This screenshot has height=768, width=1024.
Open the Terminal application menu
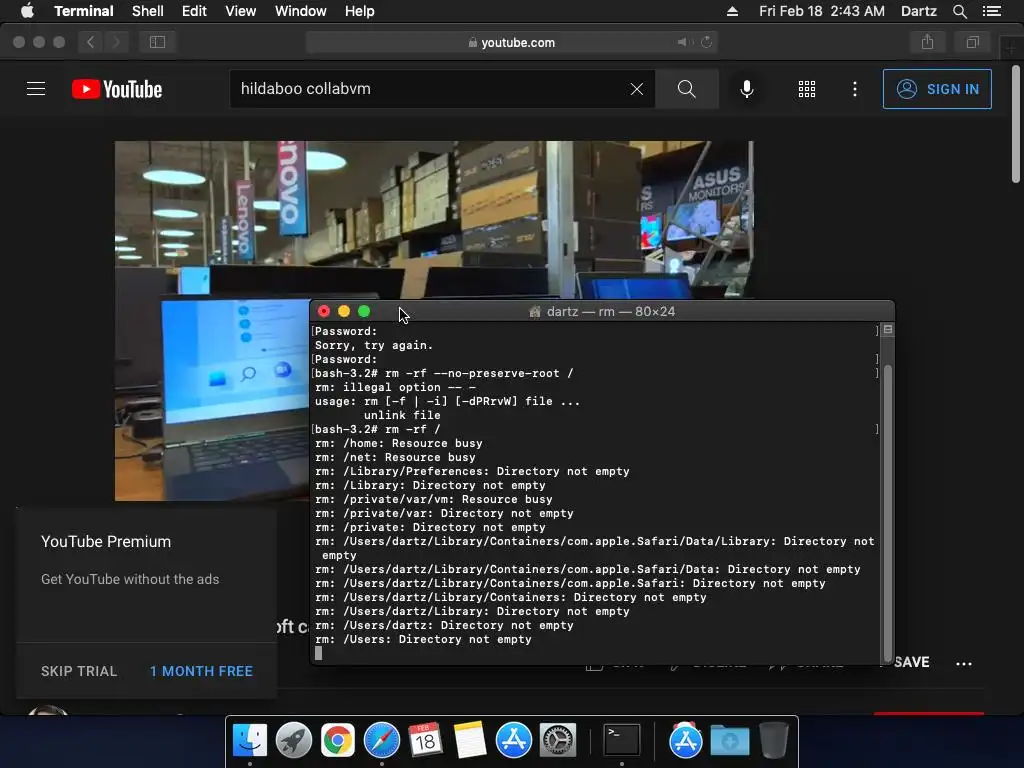click(x=84, y=11)
